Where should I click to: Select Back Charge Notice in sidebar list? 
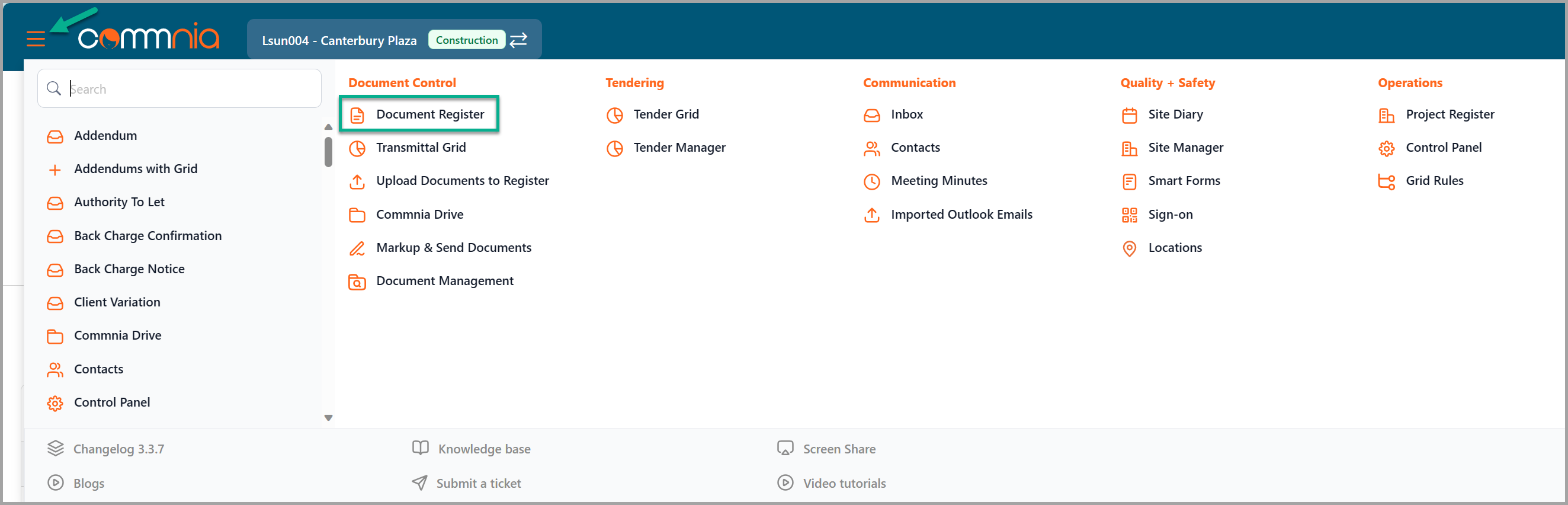(129, 269)
